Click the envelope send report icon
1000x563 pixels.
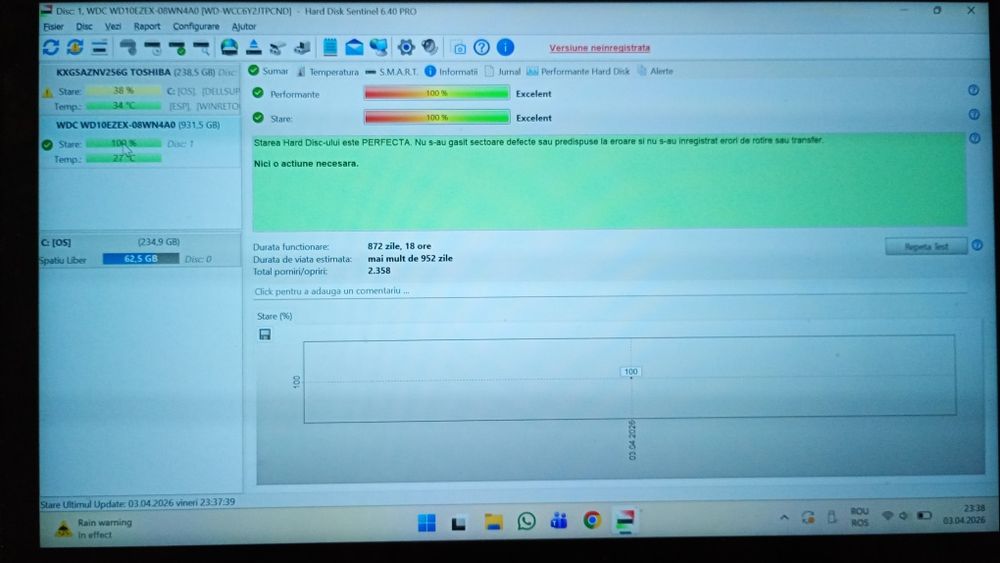pos(354,47)
